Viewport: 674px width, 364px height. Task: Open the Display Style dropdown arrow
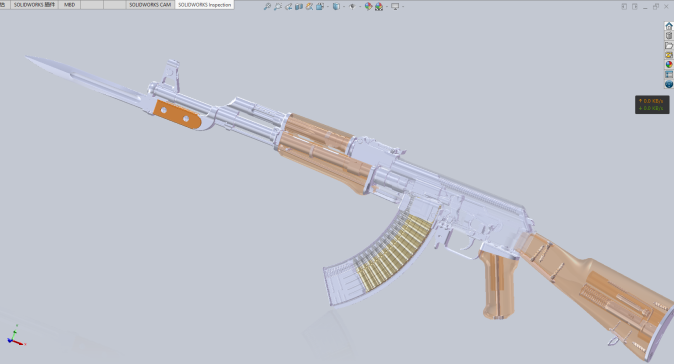click(x=344, y=6)
